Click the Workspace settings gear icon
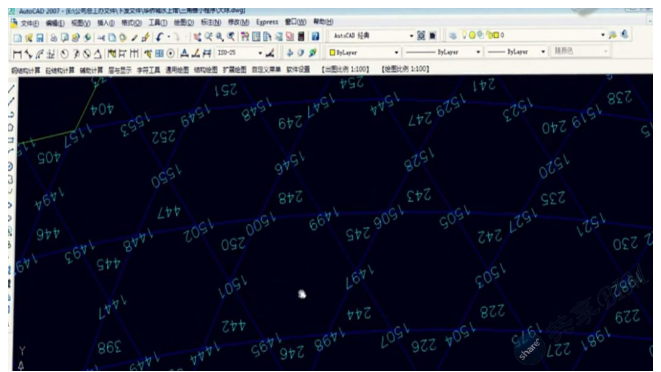 [x=421, y=36]
